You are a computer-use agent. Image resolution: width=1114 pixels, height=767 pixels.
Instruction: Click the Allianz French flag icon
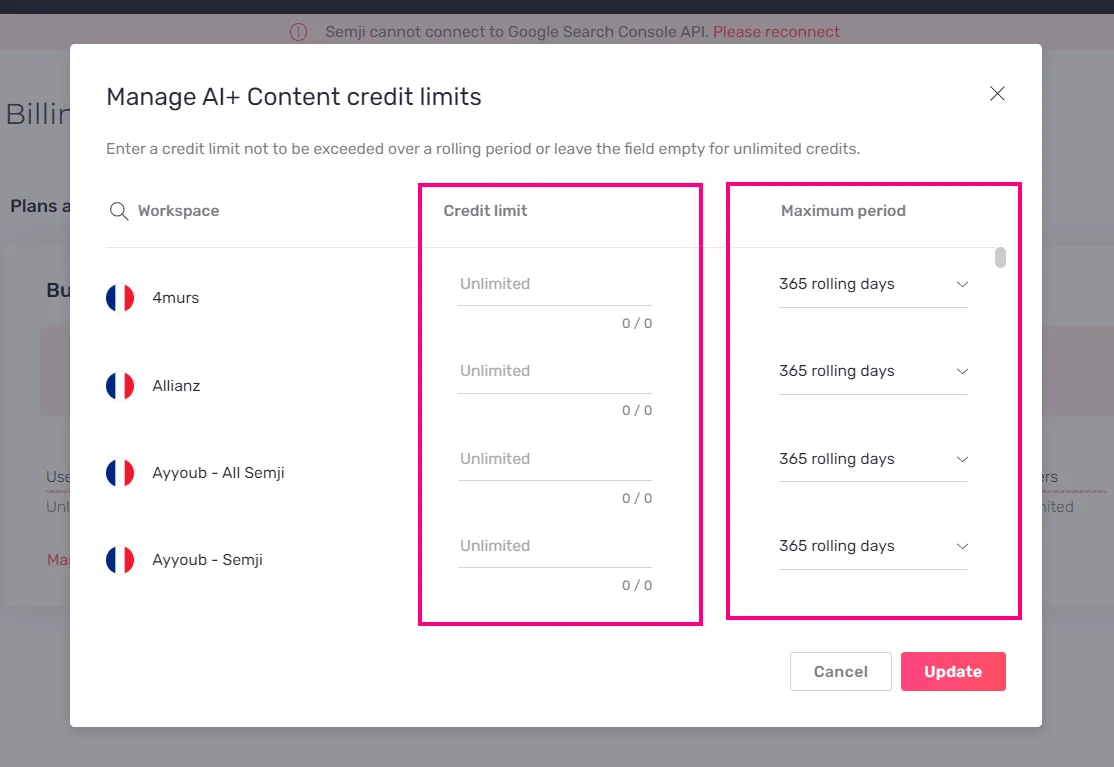(x=120, y=386)
